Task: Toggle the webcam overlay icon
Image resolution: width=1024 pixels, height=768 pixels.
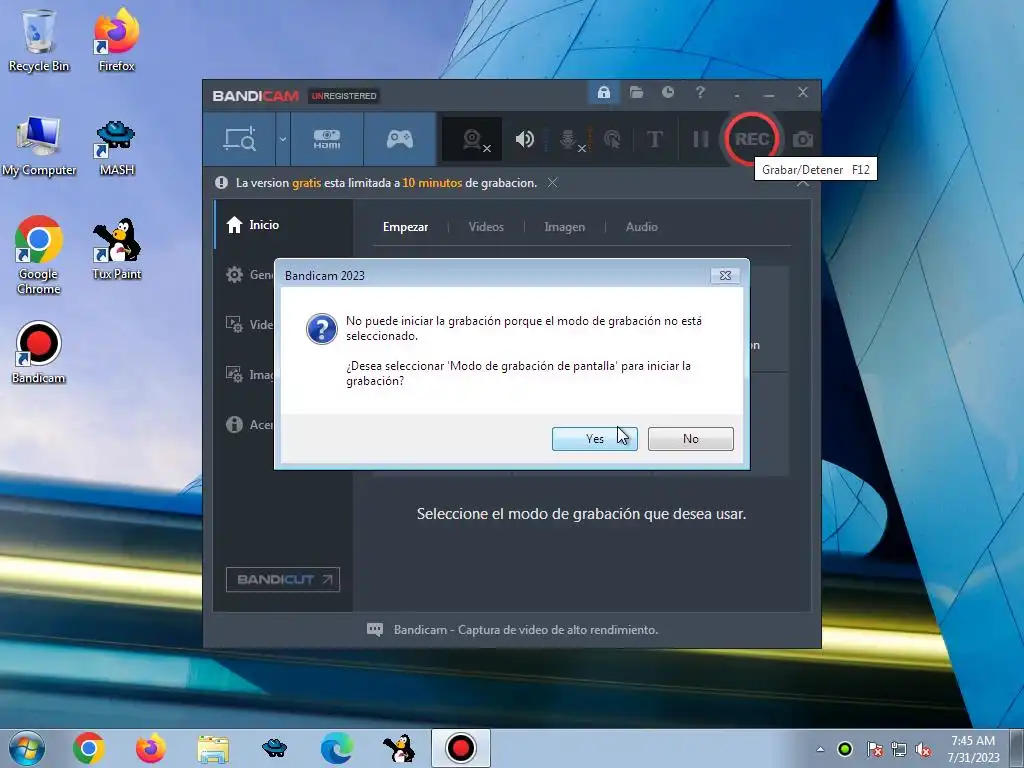Action: coord(473,139)
